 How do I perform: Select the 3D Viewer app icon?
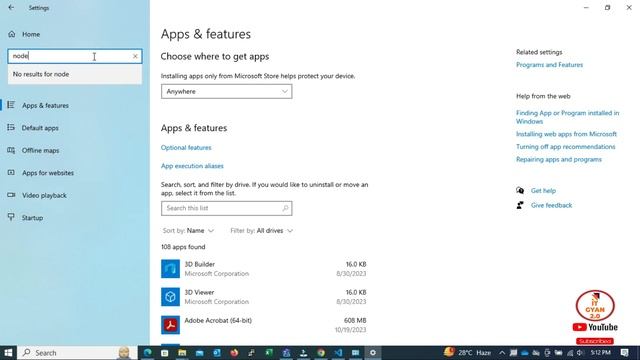point(170,297)
